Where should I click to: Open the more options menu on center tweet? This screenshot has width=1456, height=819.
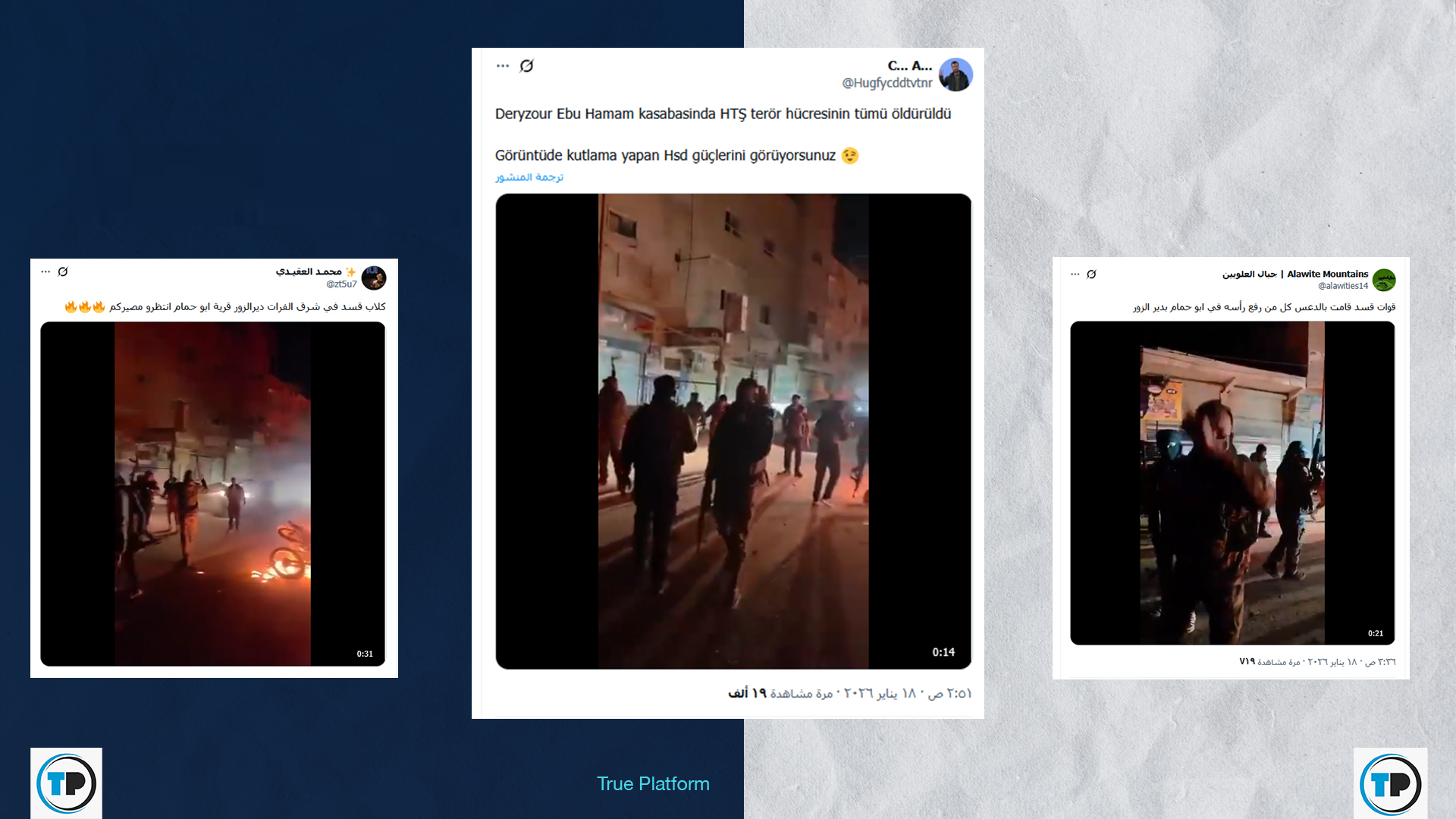(x=503, y=66)
